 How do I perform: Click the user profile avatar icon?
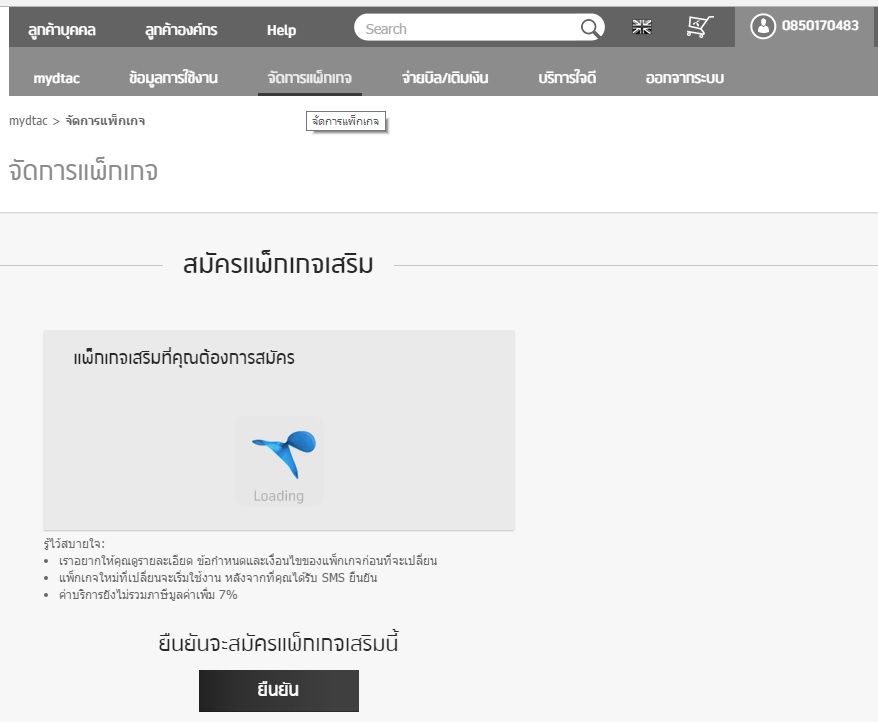[x=763, y=26]
